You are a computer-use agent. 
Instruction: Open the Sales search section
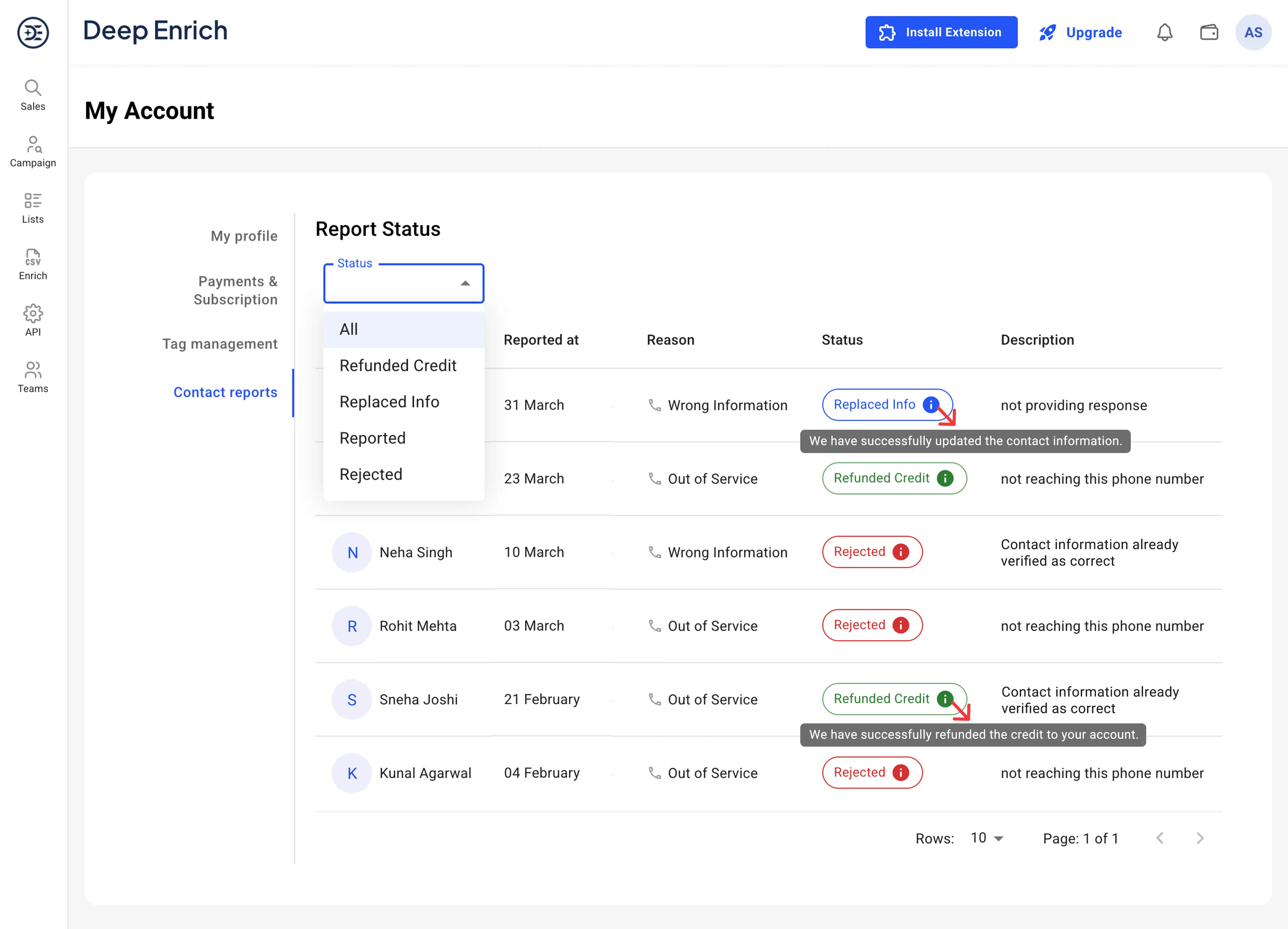pyautogui.click(x=33, y=95)
